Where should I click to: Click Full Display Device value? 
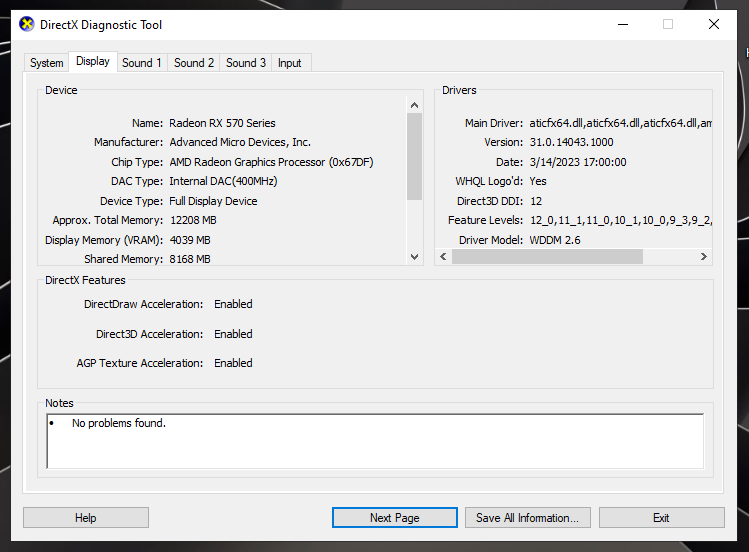213,201
